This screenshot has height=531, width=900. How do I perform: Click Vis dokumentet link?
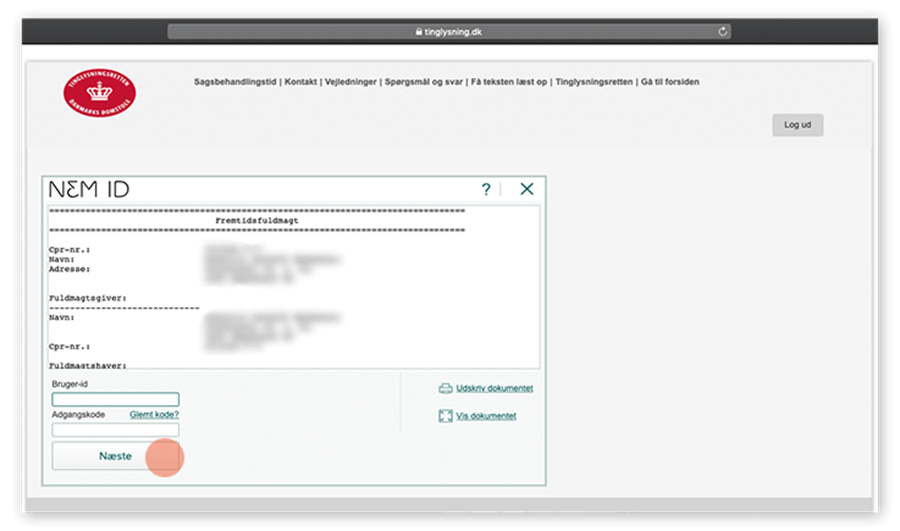click(486, 416)
